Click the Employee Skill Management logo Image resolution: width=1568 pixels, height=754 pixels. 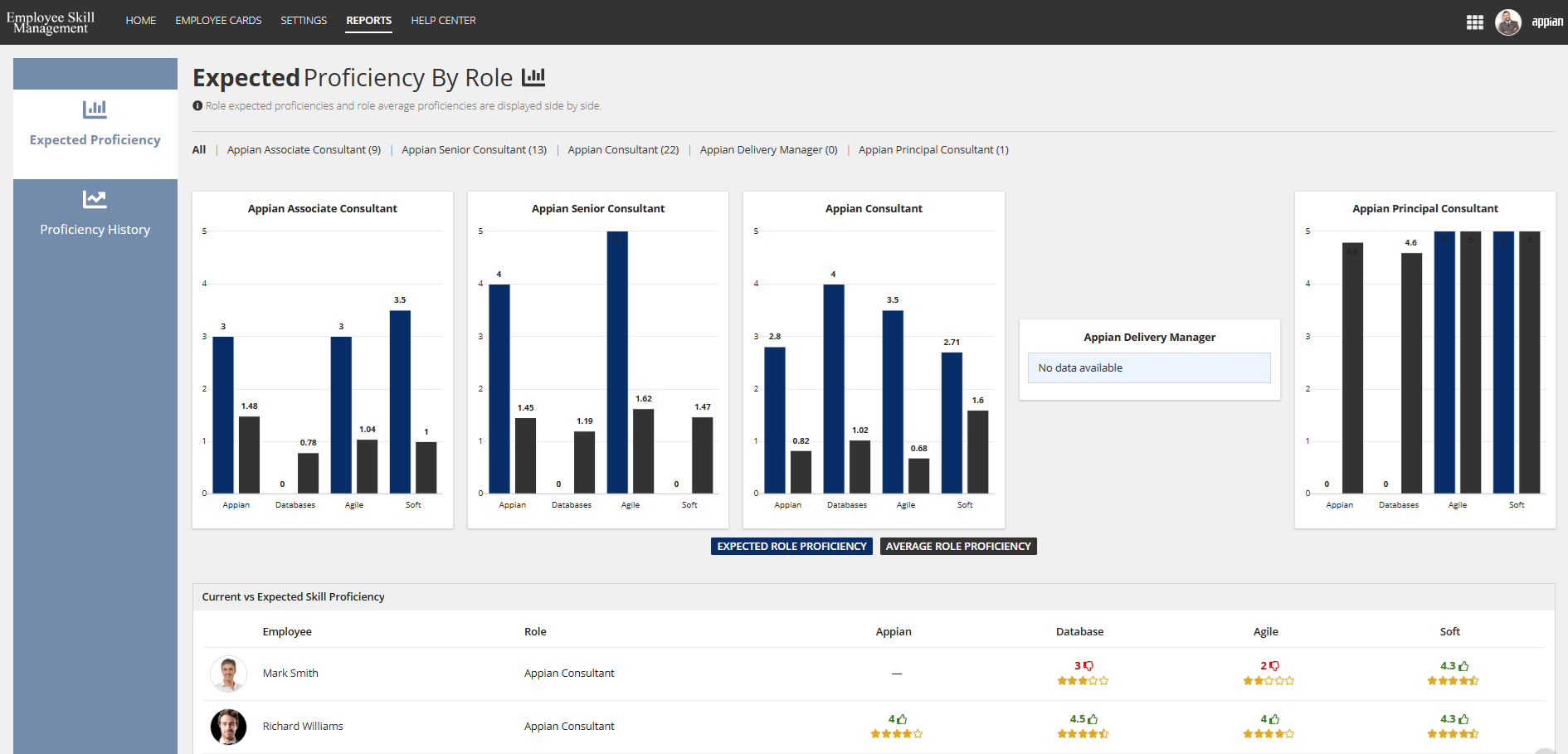(51, 22)
